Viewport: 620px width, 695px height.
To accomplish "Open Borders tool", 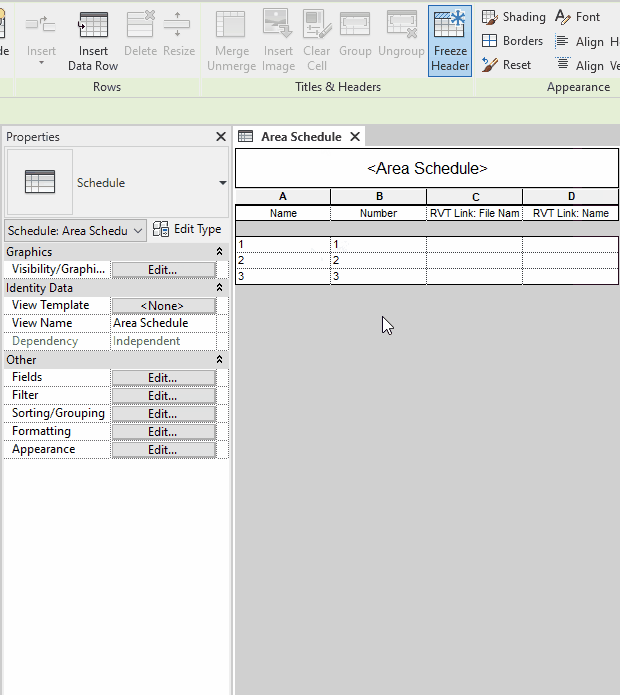I will (x=512, y=41).
